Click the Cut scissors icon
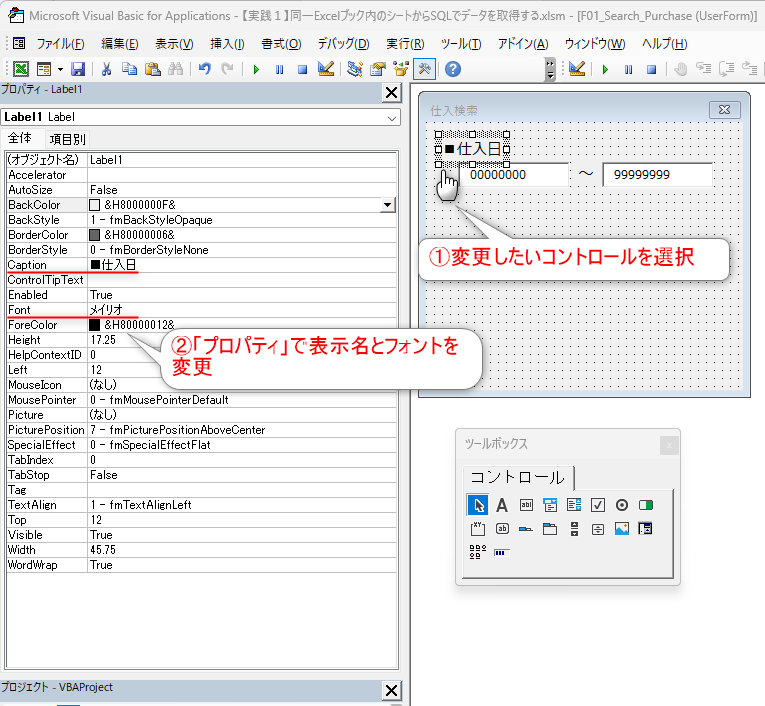The image size is (765, 706). (106, 69)
